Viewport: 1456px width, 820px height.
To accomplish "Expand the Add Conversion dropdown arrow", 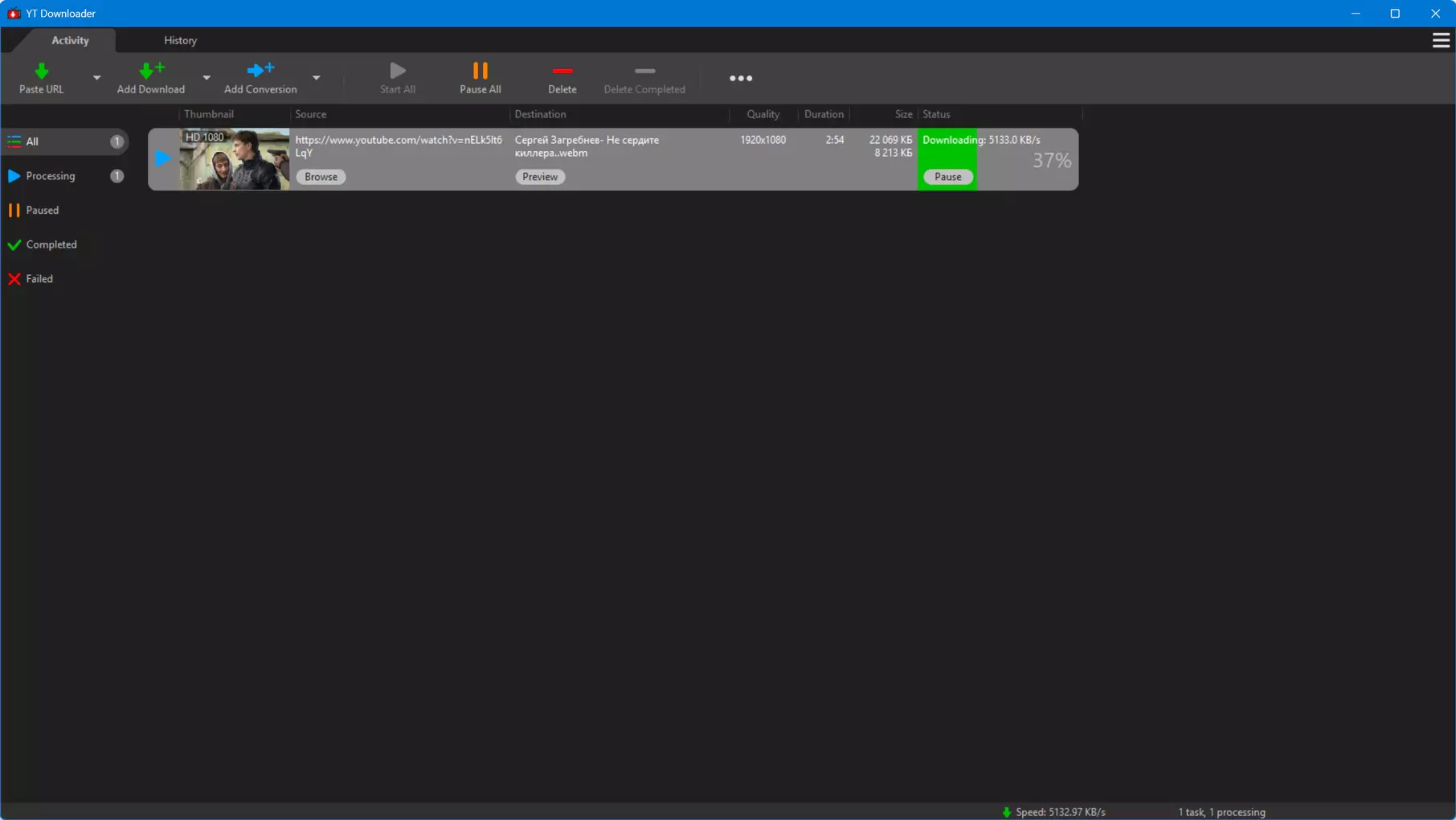I will pyautogui.click(x=317, y=78).
